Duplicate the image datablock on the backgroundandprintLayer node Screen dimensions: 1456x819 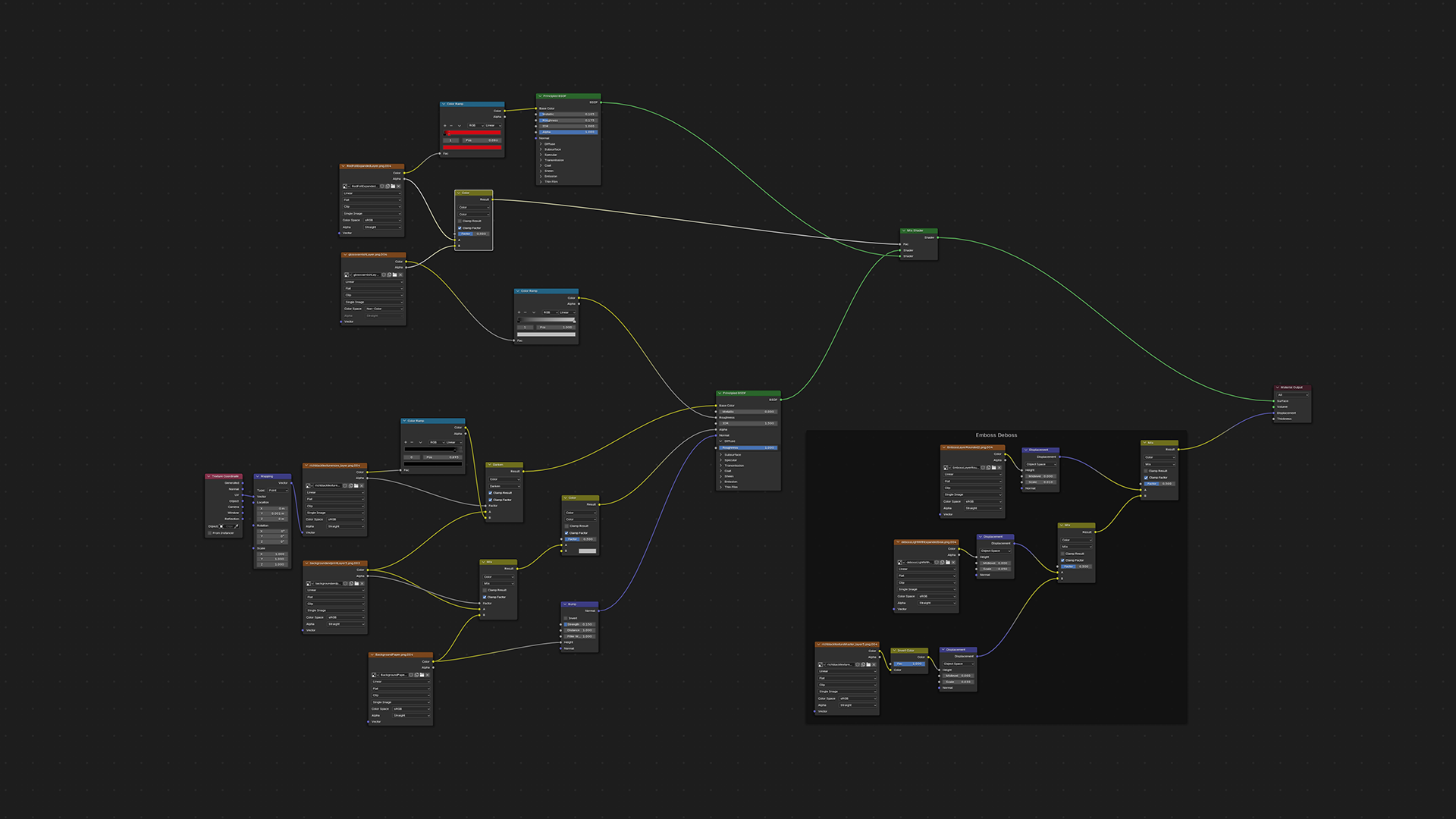click(350, 583)
